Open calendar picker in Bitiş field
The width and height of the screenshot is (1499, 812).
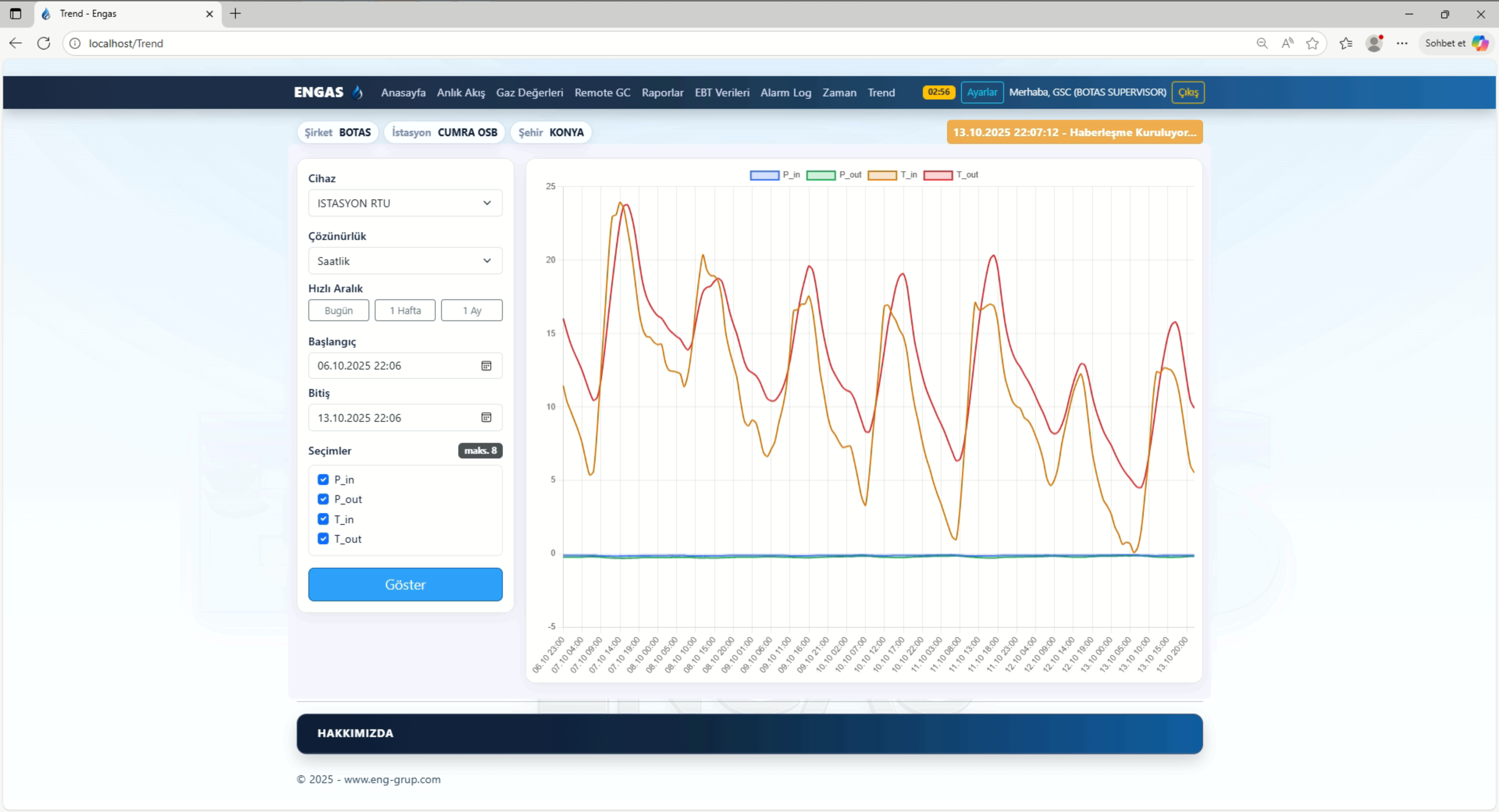[486, 417]
